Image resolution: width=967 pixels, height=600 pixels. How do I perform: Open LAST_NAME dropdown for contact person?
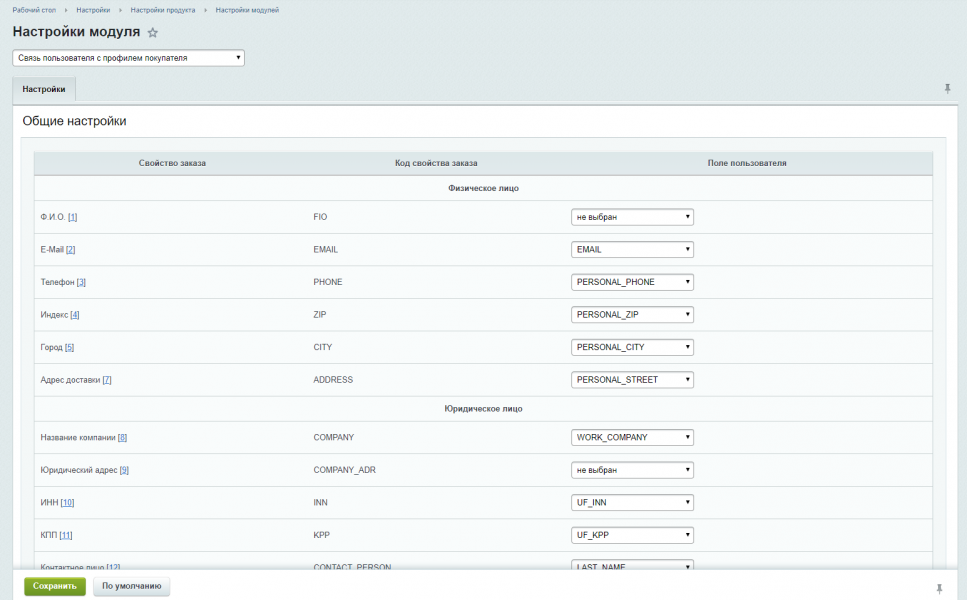click(x=632, y=565)
